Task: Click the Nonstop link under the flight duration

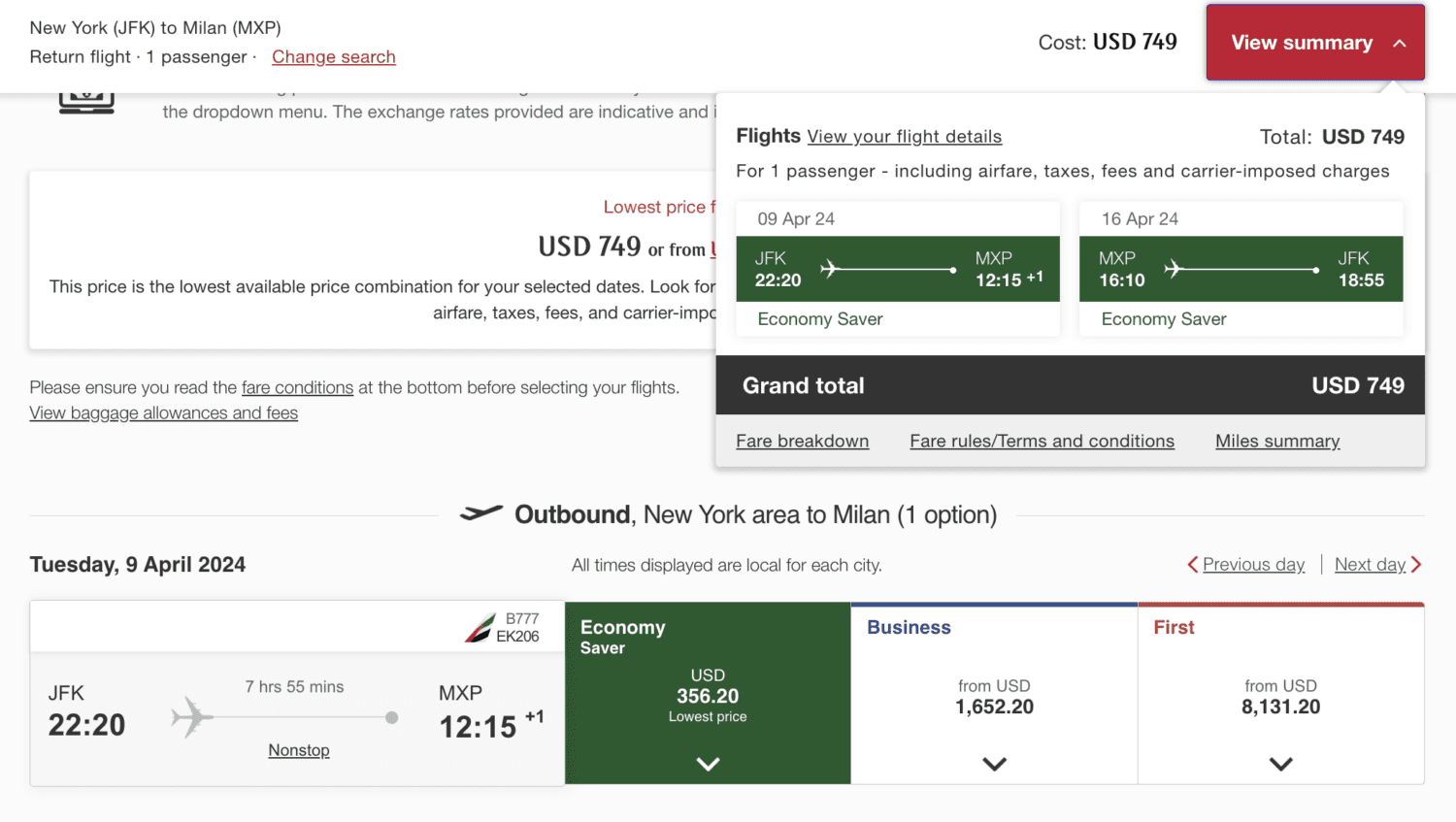Action: (x=298, y=749)
